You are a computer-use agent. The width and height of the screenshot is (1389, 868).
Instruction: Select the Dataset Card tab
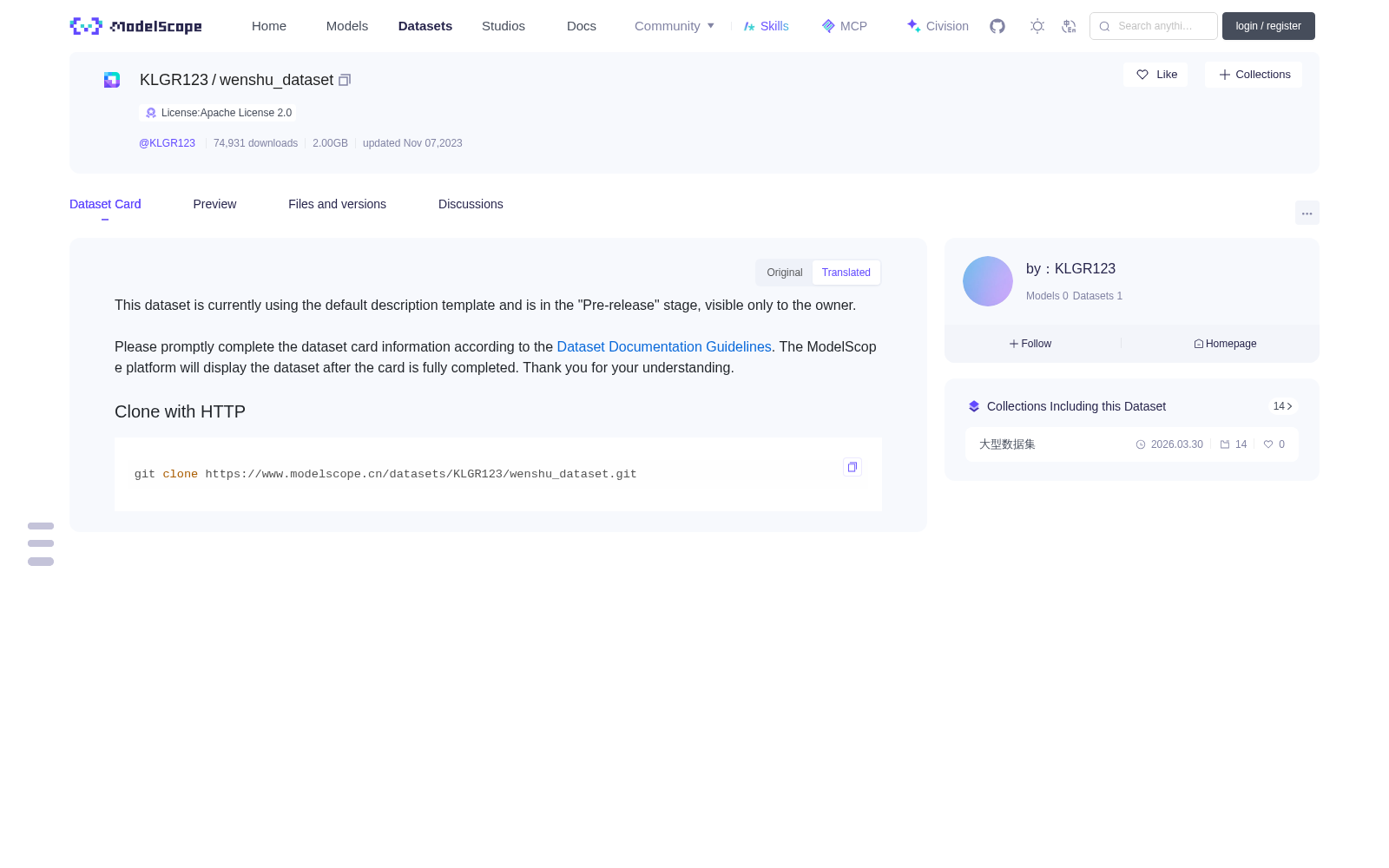pyautogui.click(x=105, y=204)
